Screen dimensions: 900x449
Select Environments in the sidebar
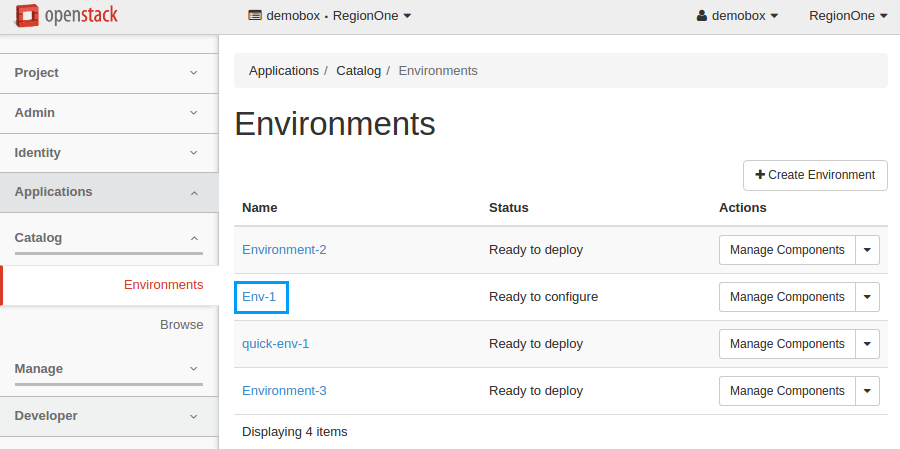163,285
